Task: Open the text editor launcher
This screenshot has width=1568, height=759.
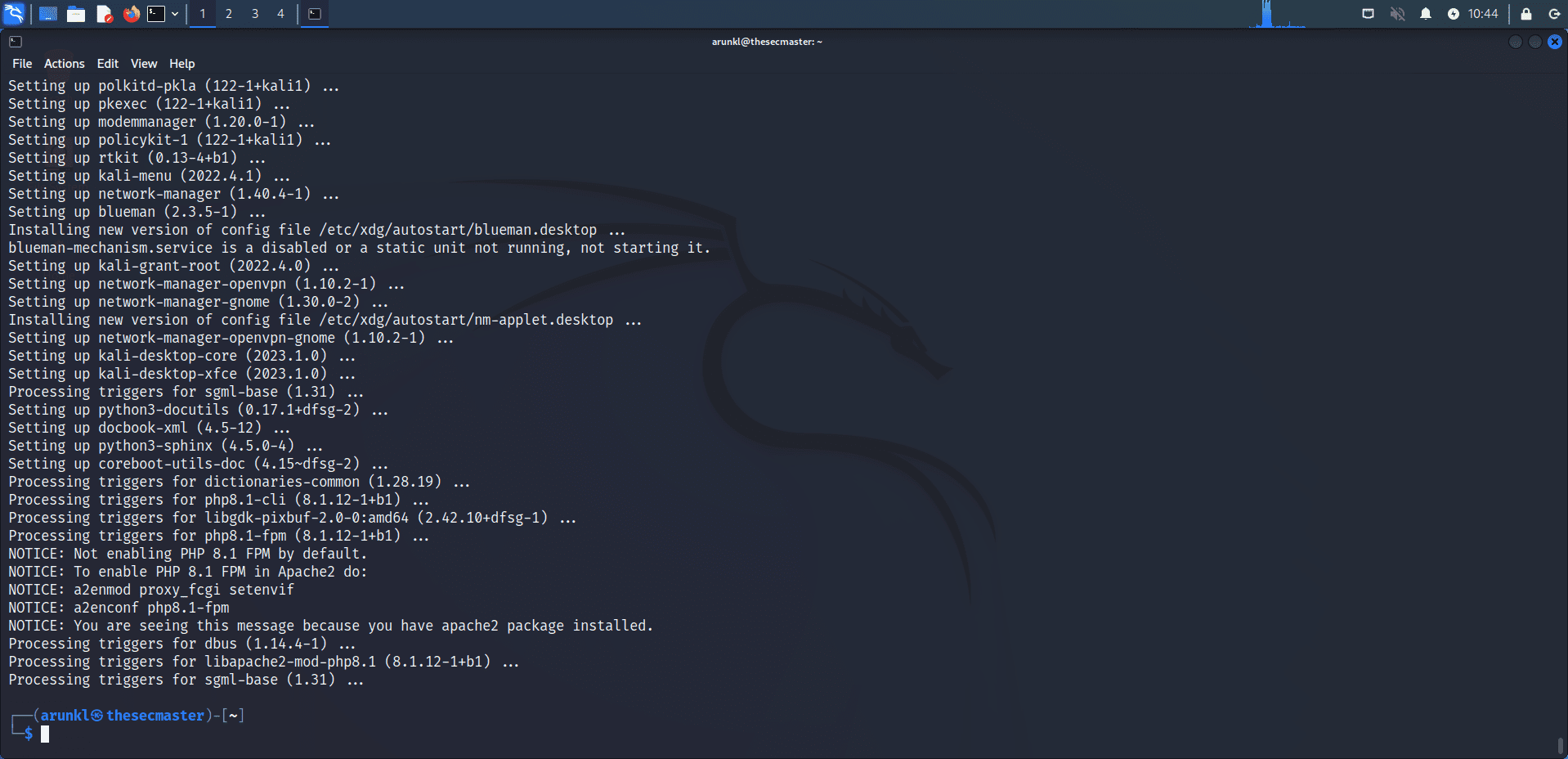Action: pos(104,14)
